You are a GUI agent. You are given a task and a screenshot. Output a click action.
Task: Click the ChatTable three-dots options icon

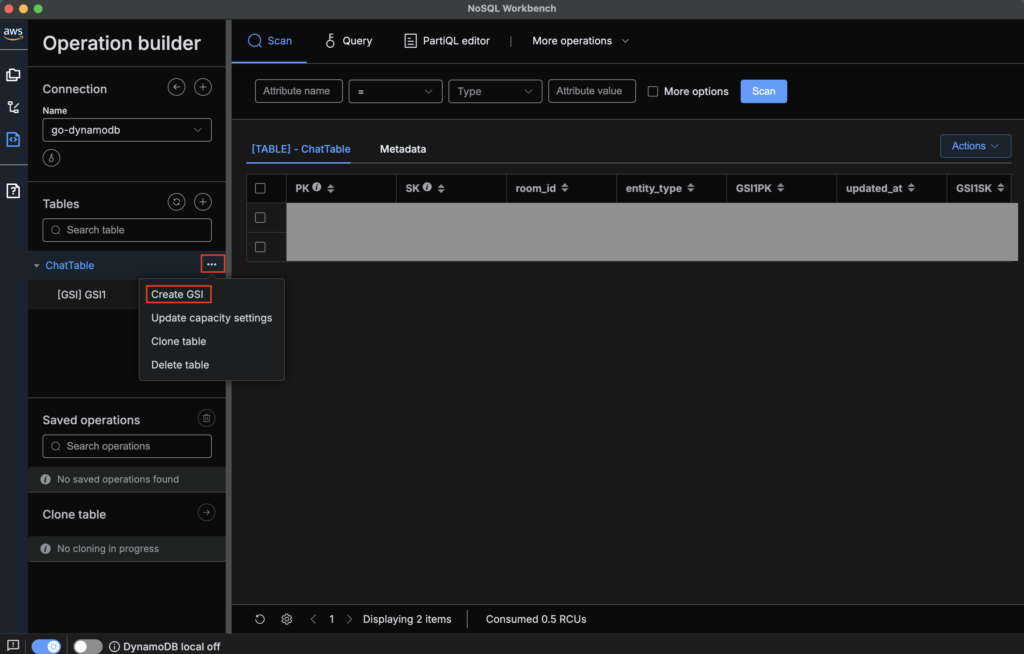coord(212,264)
